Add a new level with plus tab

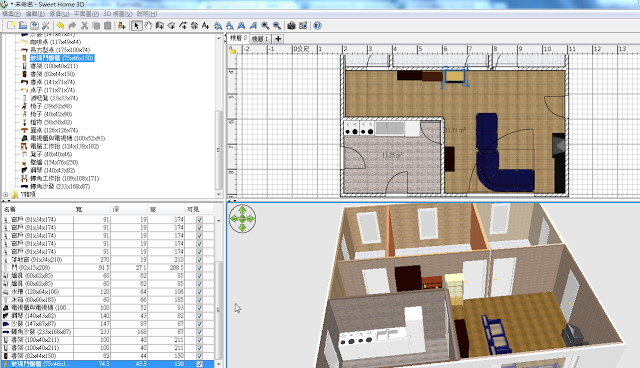point(278,39)
